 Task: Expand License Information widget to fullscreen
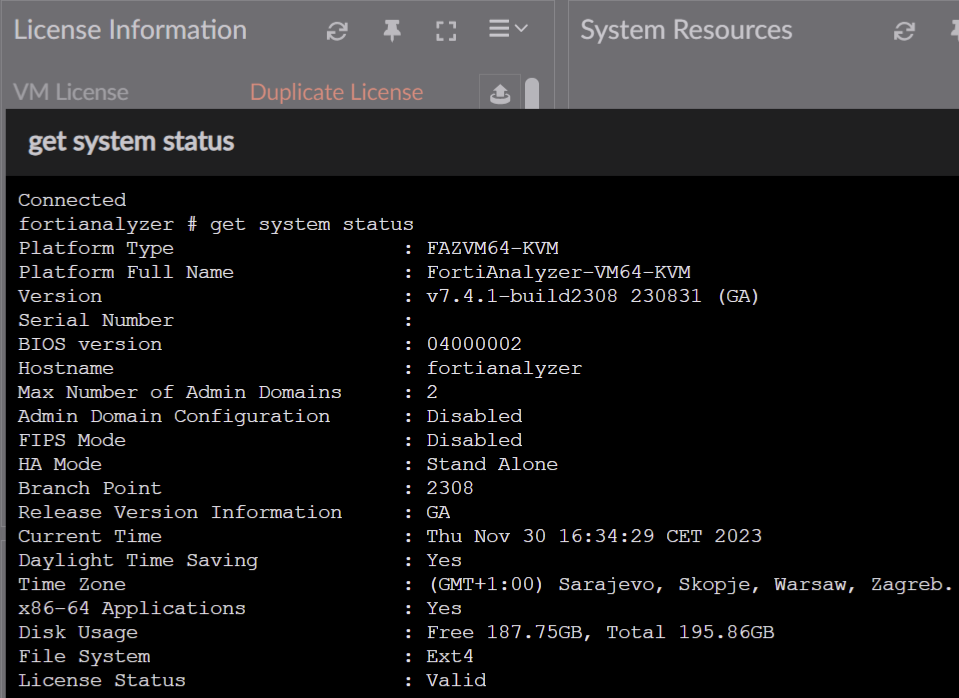pos(446,31)
